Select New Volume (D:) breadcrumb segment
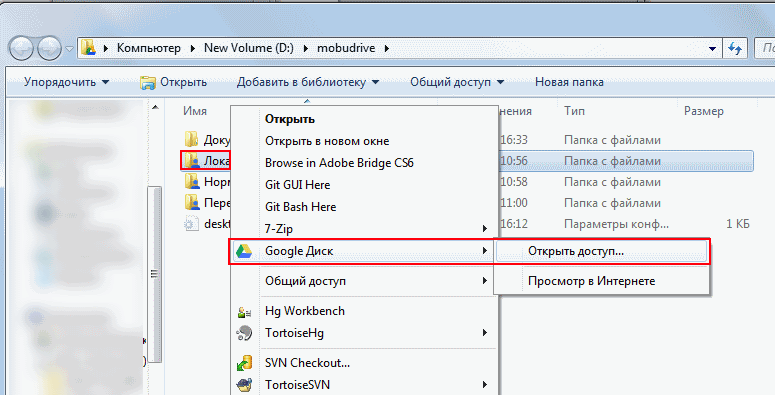The image size is (775, 395). click(249, 48)
